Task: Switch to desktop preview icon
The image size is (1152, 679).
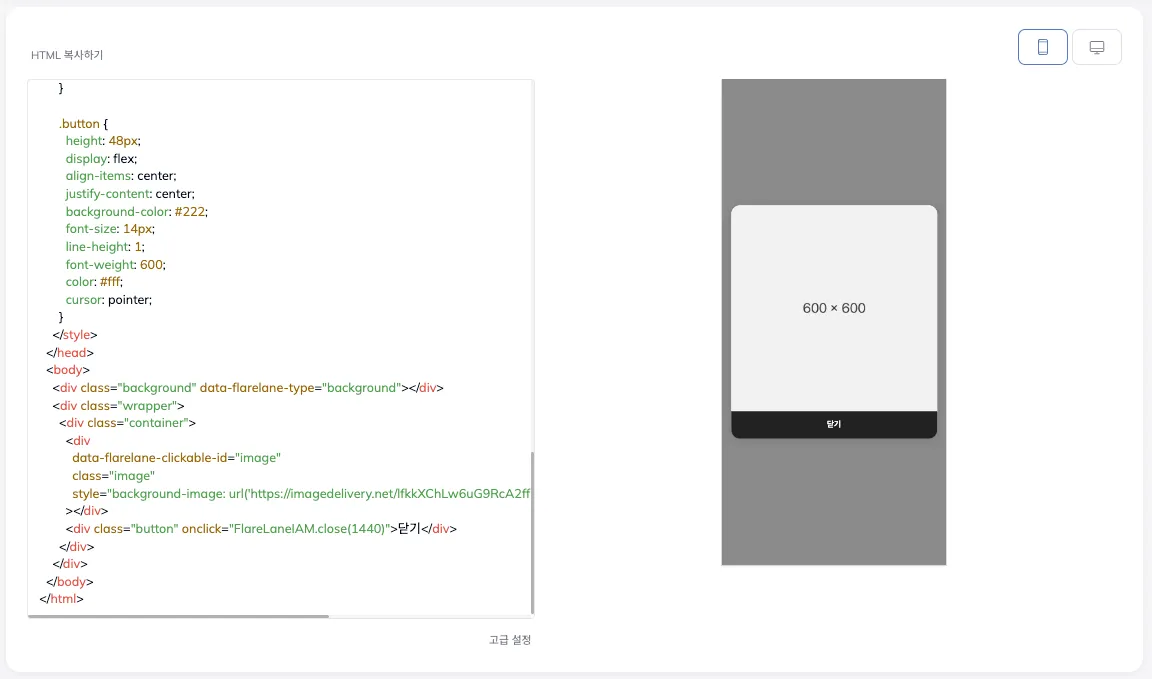Action: [1097, 47]
